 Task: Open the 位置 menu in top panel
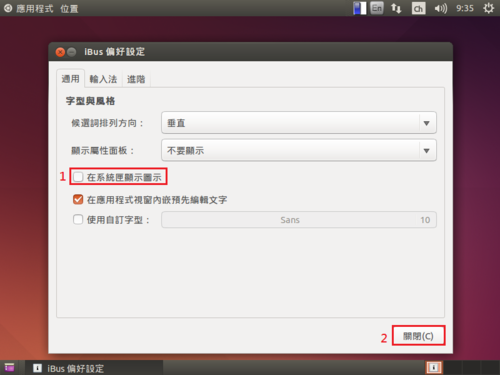click(x=69, y=8)
